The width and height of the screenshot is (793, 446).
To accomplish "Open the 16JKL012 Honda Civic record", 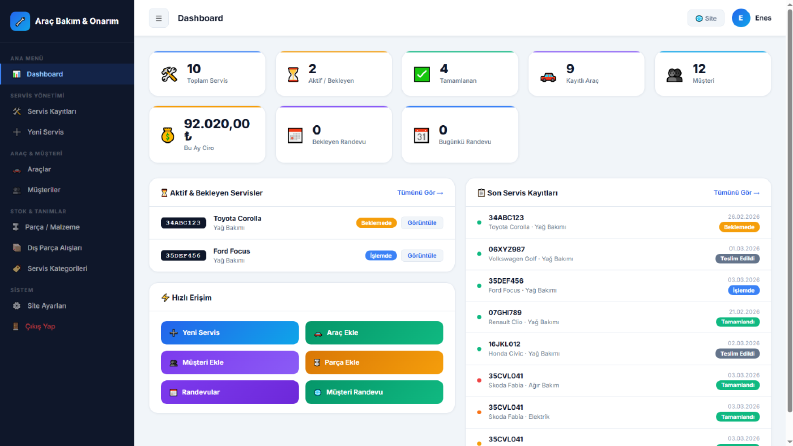I will click(618, 349).
